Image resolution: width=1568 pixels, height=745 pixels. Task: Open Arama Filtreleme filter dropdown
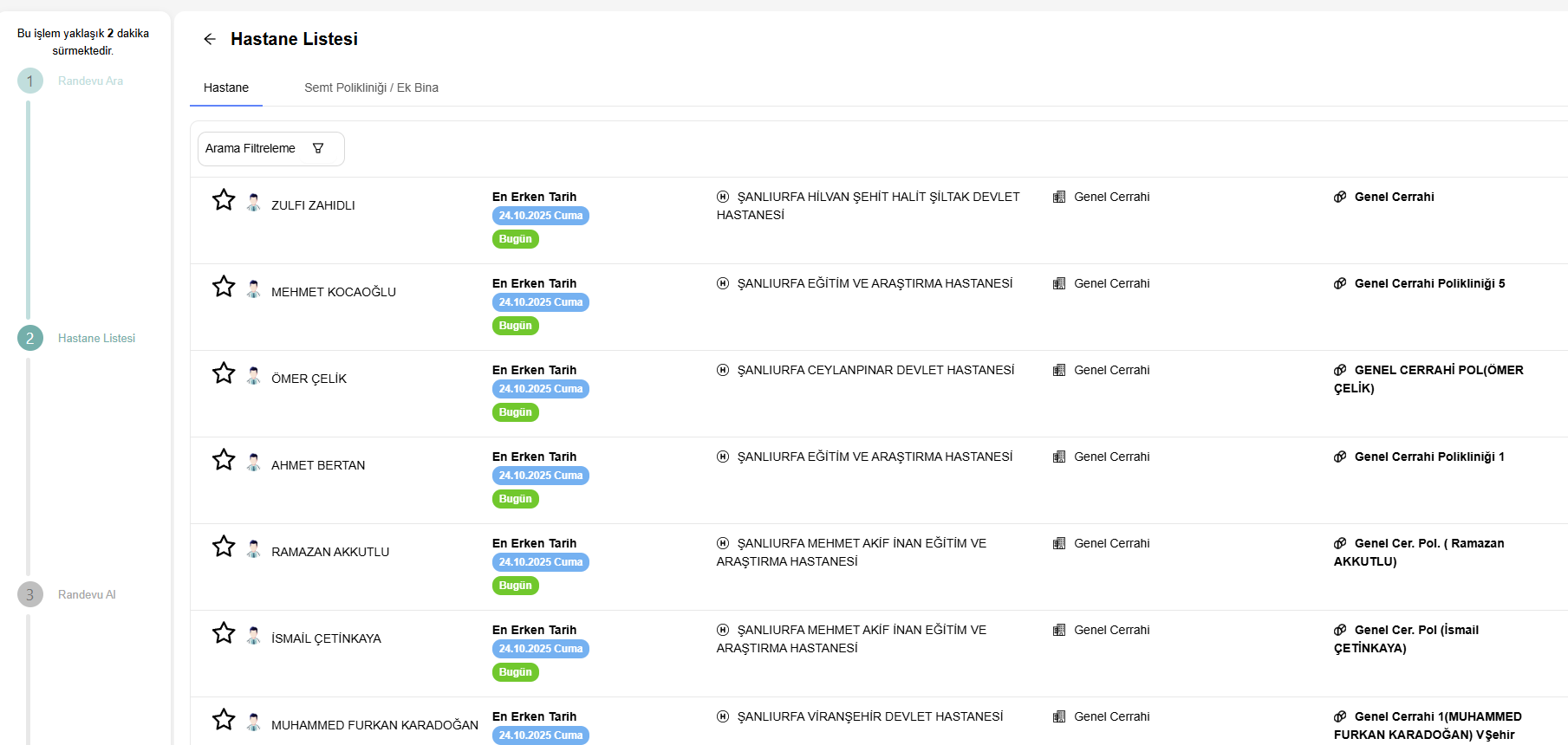point(270,149)
